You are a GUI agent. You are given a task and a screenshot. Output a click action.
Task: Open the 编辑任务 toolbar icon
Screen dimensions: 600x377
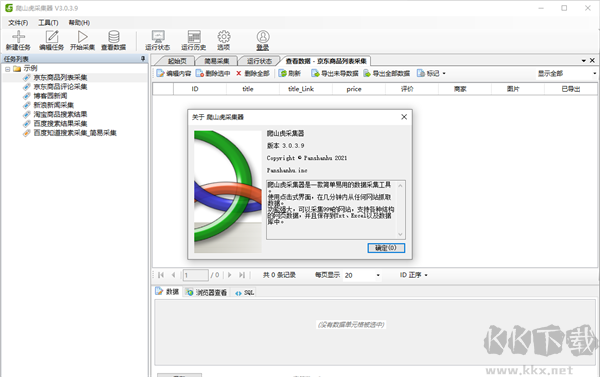click(x=51, y=40)
